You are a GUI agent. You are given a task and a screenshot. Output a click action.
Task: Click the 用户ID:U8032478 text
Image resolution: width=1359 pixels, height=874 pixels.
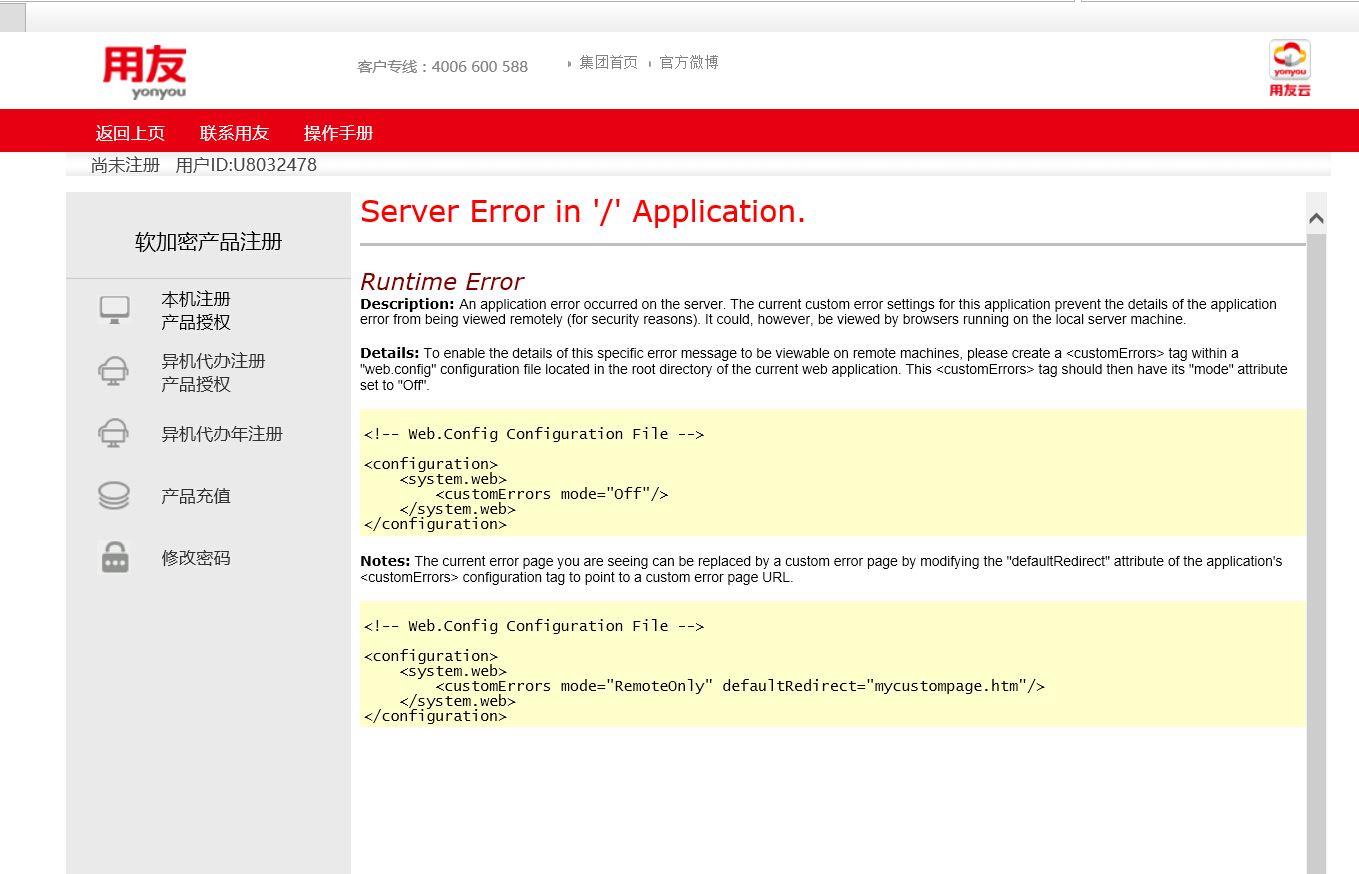[246, 165]
